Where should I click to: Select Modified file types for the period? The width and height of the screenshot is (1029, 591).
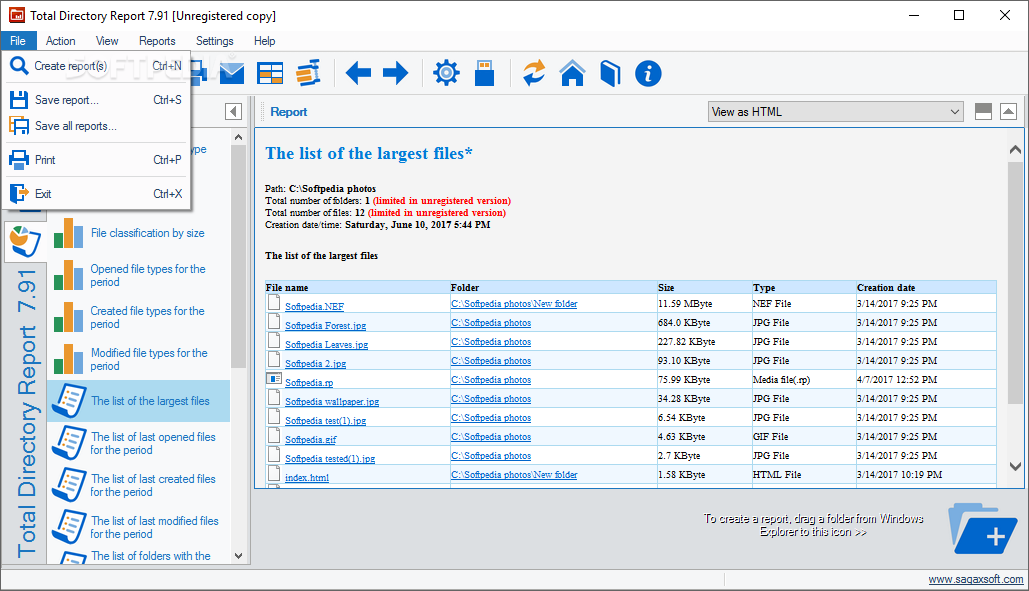pos(138,359)
